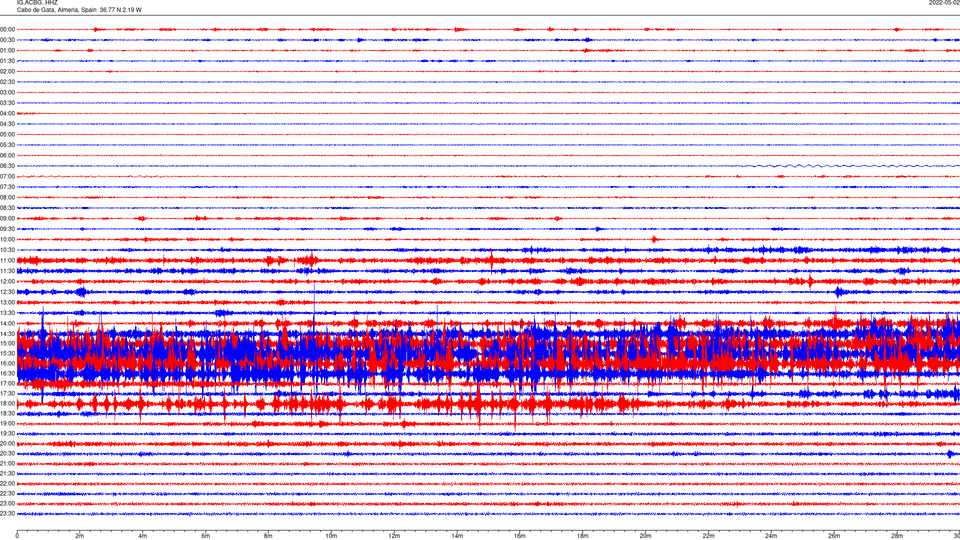Select the 04:30 trace time label

(7, 124)
